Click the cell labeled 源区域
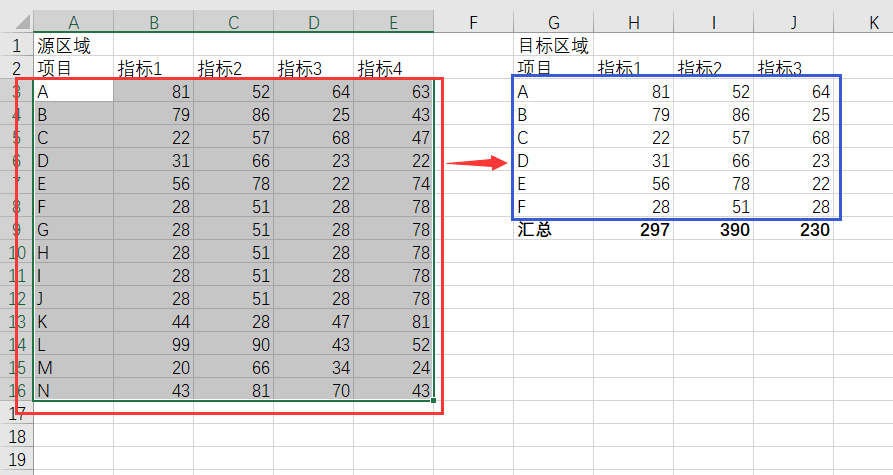 point(73,45)
